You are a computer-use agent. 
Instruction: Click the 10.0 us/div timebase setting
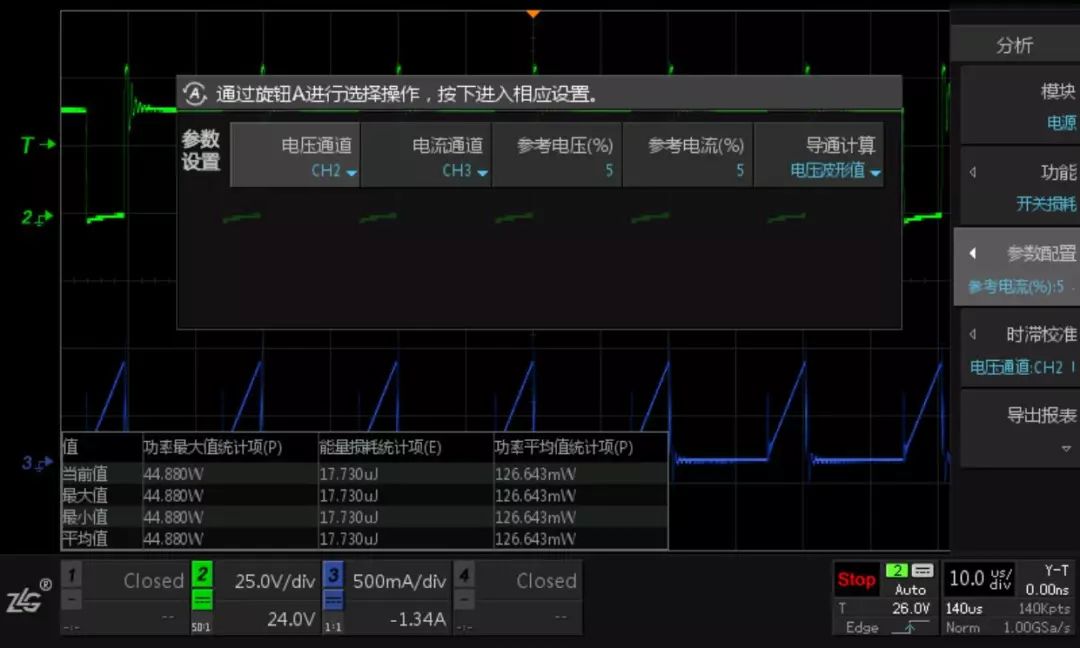tap(979, 578)
